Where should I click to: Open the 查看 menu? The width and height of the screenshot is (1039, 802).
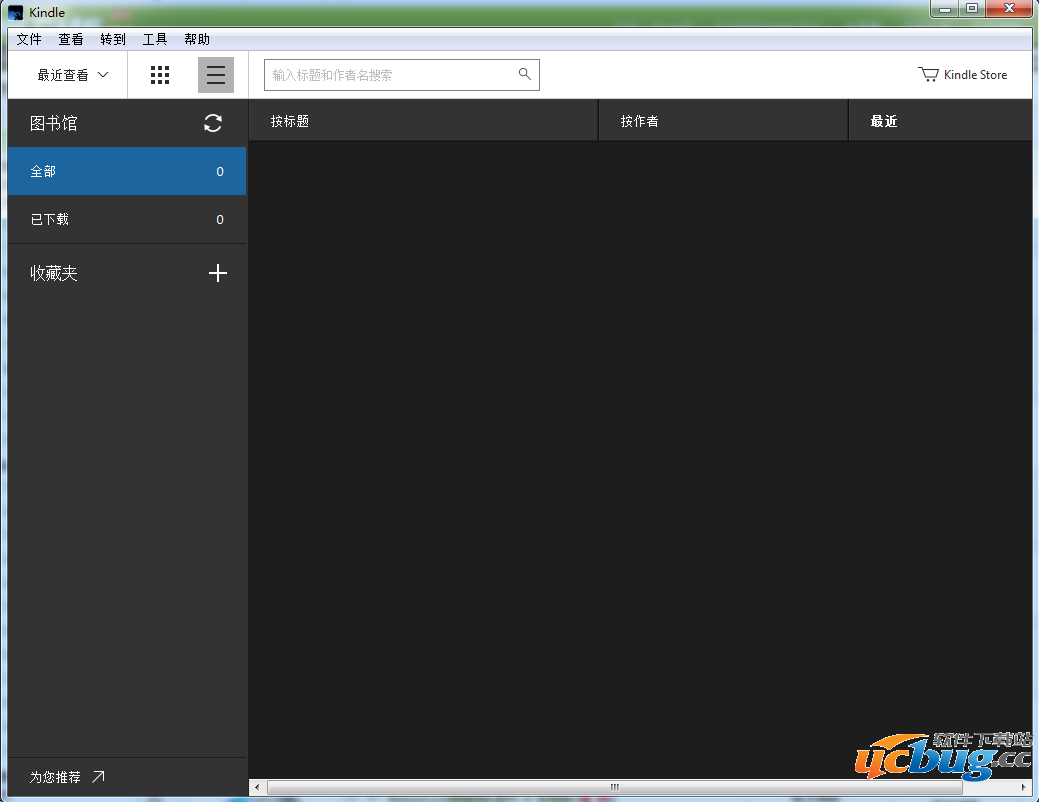click(x=71, y=39)
